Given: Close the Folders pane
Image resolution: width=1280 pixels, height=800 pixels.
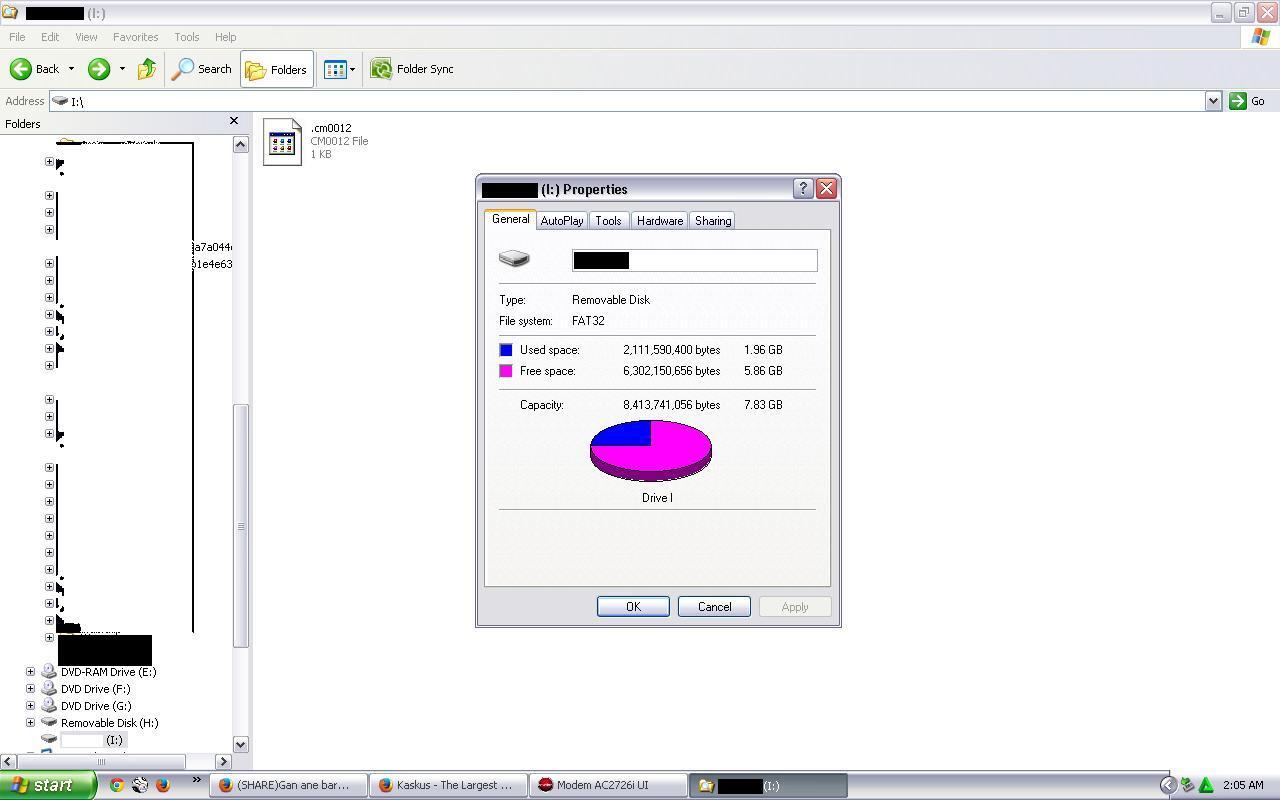Looking at the screenshot, I should 234,121.
